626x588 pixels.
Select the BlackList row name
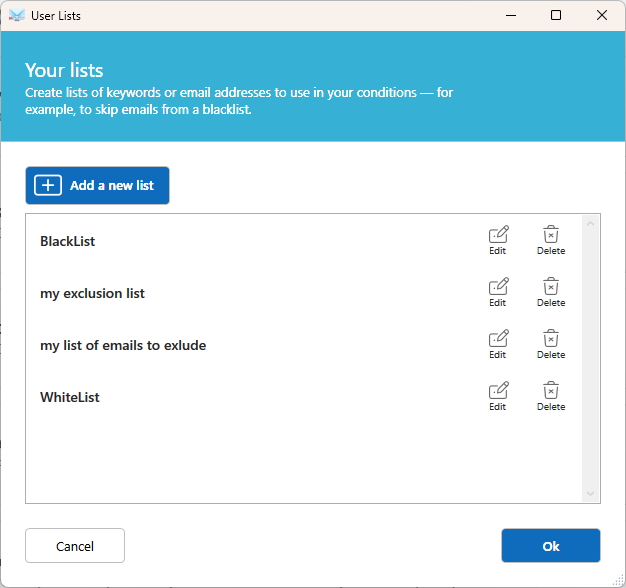point(67,241)
